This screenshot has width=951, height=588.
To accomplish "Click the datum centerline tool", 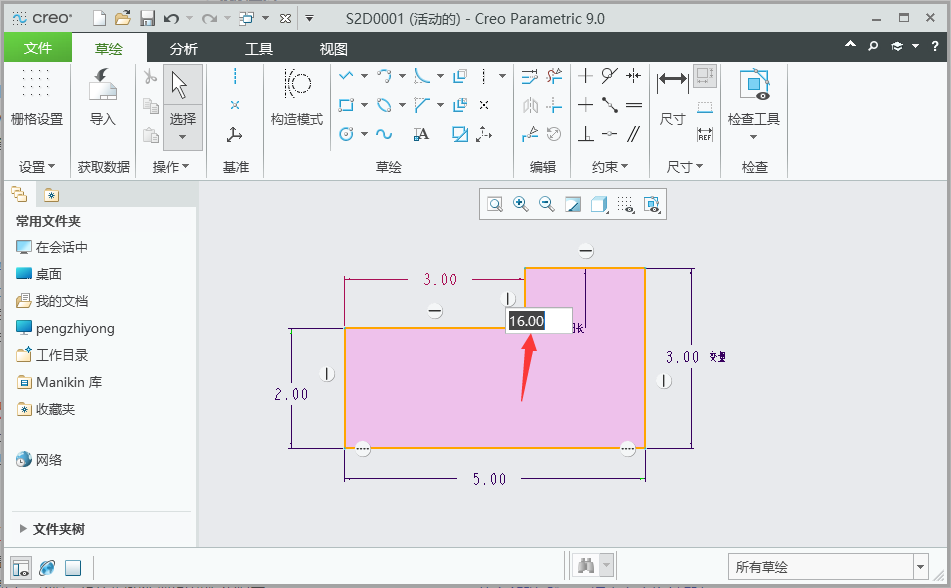I will (x=235, y=76).
